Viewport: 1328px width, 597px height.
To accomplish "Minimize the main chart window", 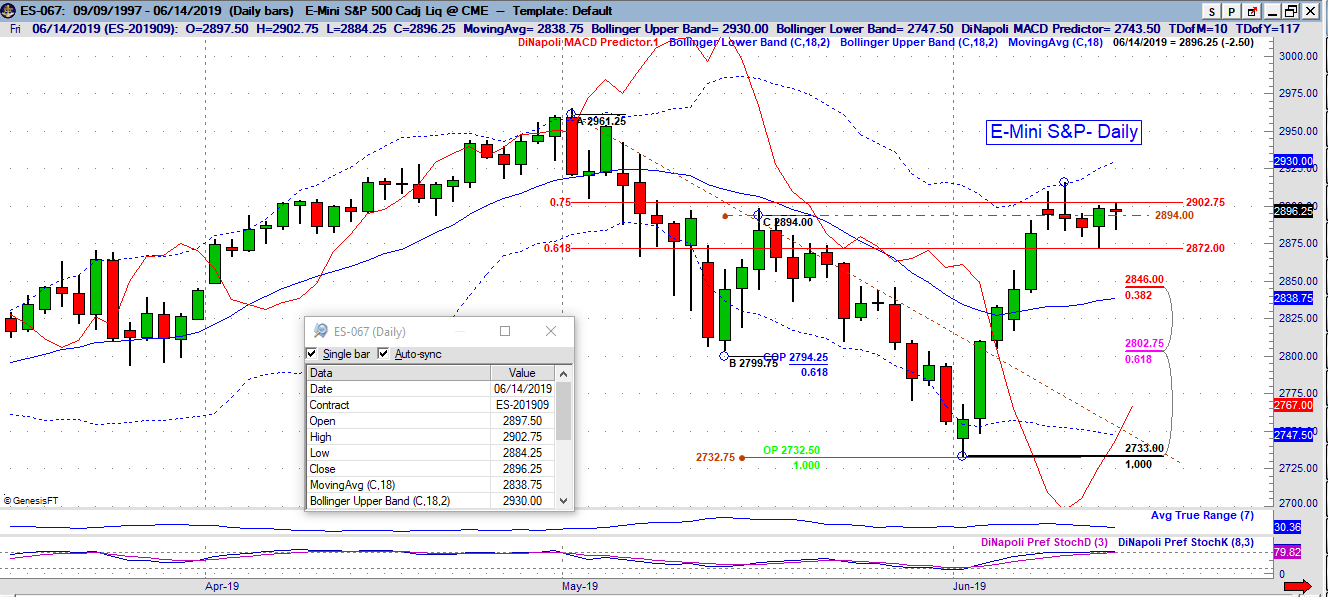I will [1273, 10].
